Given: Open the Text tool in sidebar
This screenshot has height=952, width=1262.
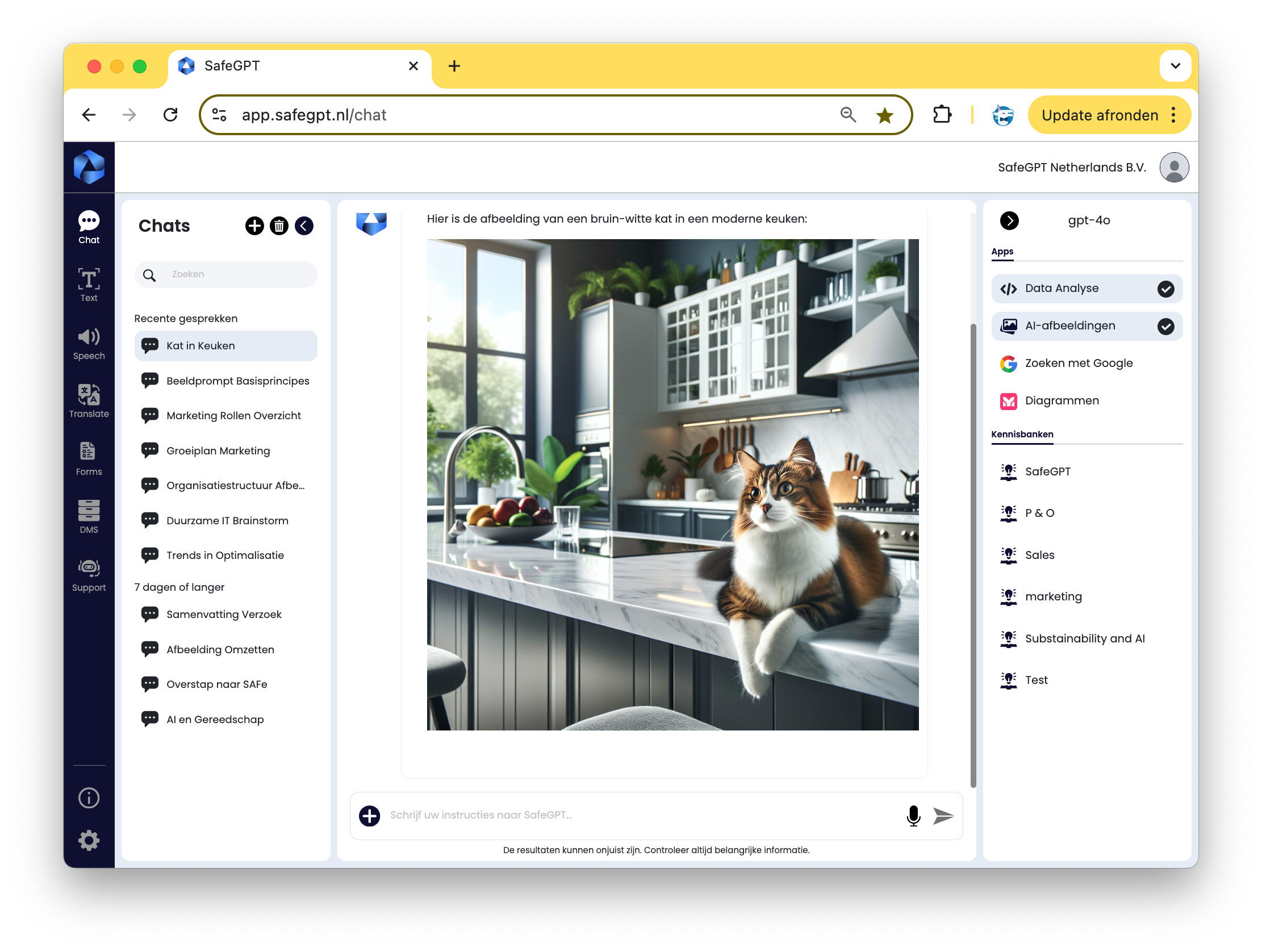Looking at the screenshot, I should pos(89,285).
